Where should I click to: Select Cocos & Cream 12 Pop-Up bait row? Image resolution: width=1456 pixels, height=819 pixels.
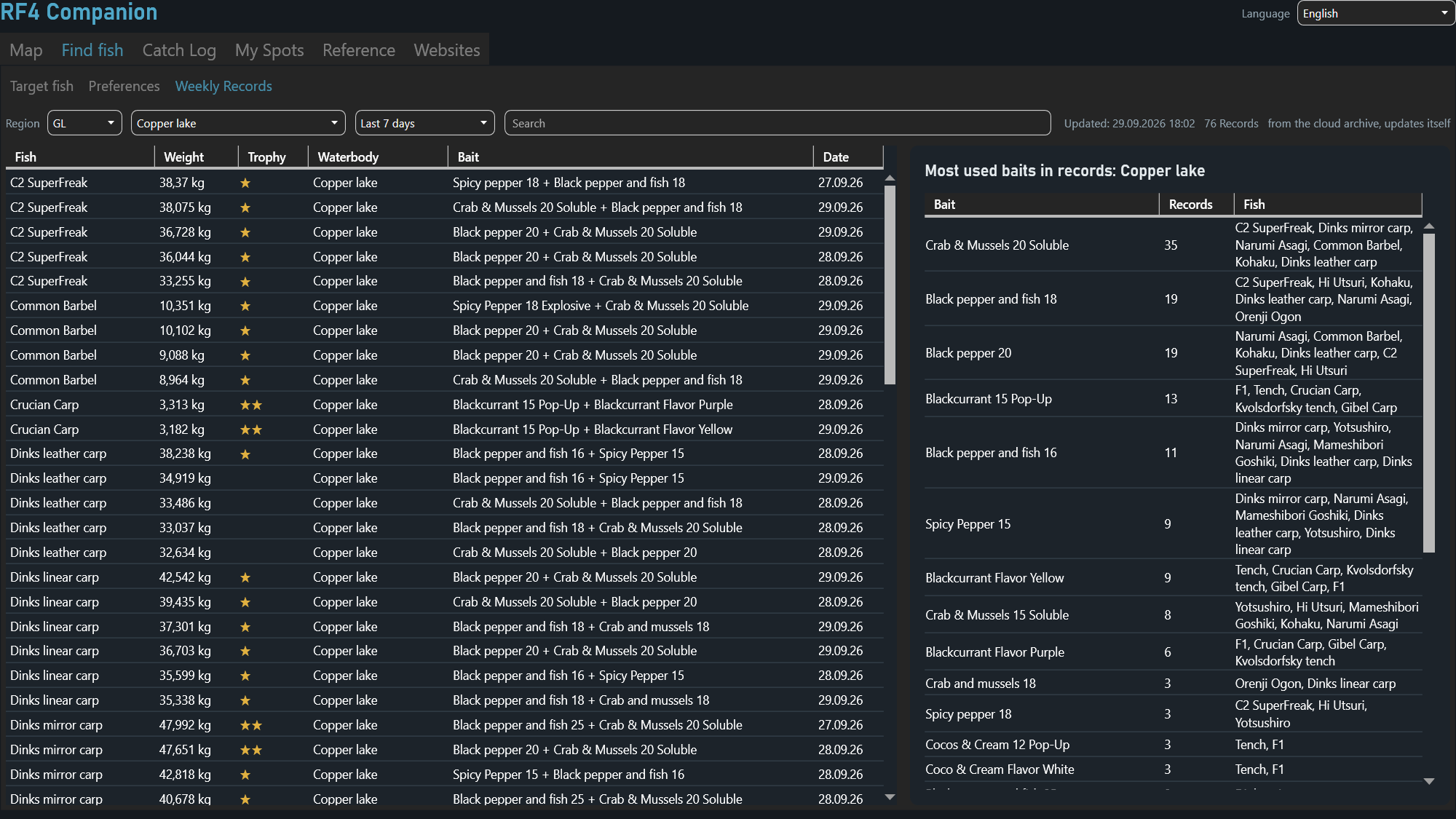1173,745
